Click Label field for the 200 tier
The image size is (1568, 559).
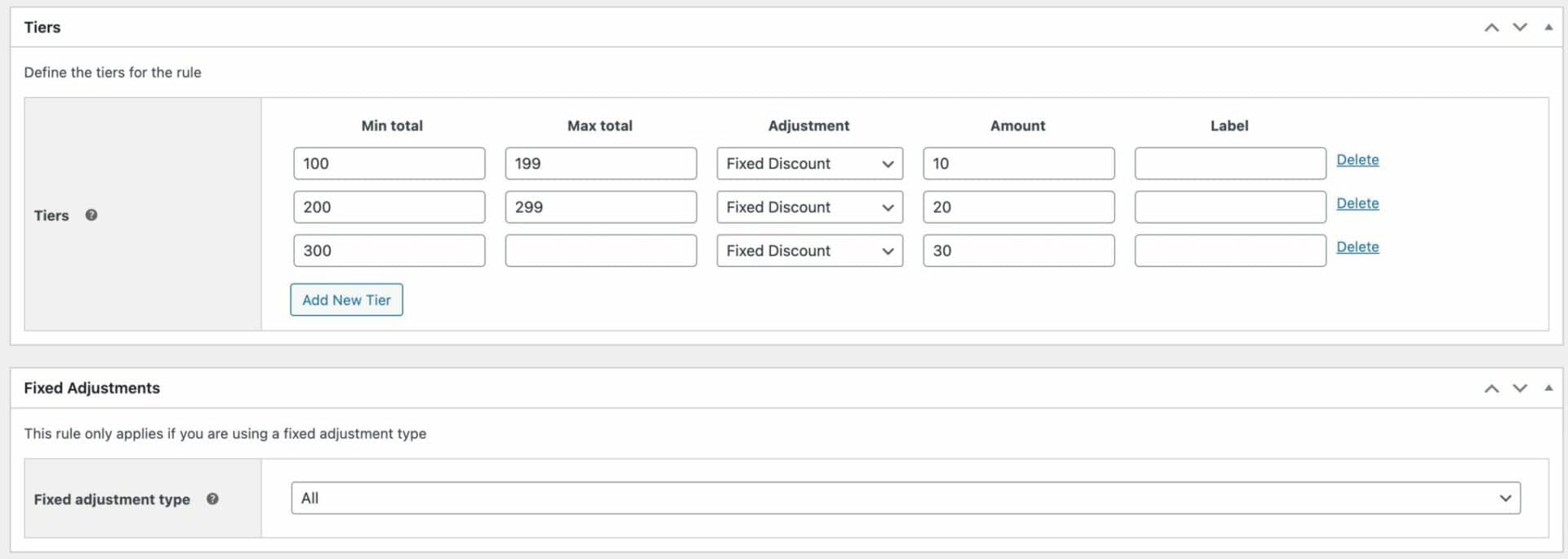pyautogui.click(x=1230, y=207)
